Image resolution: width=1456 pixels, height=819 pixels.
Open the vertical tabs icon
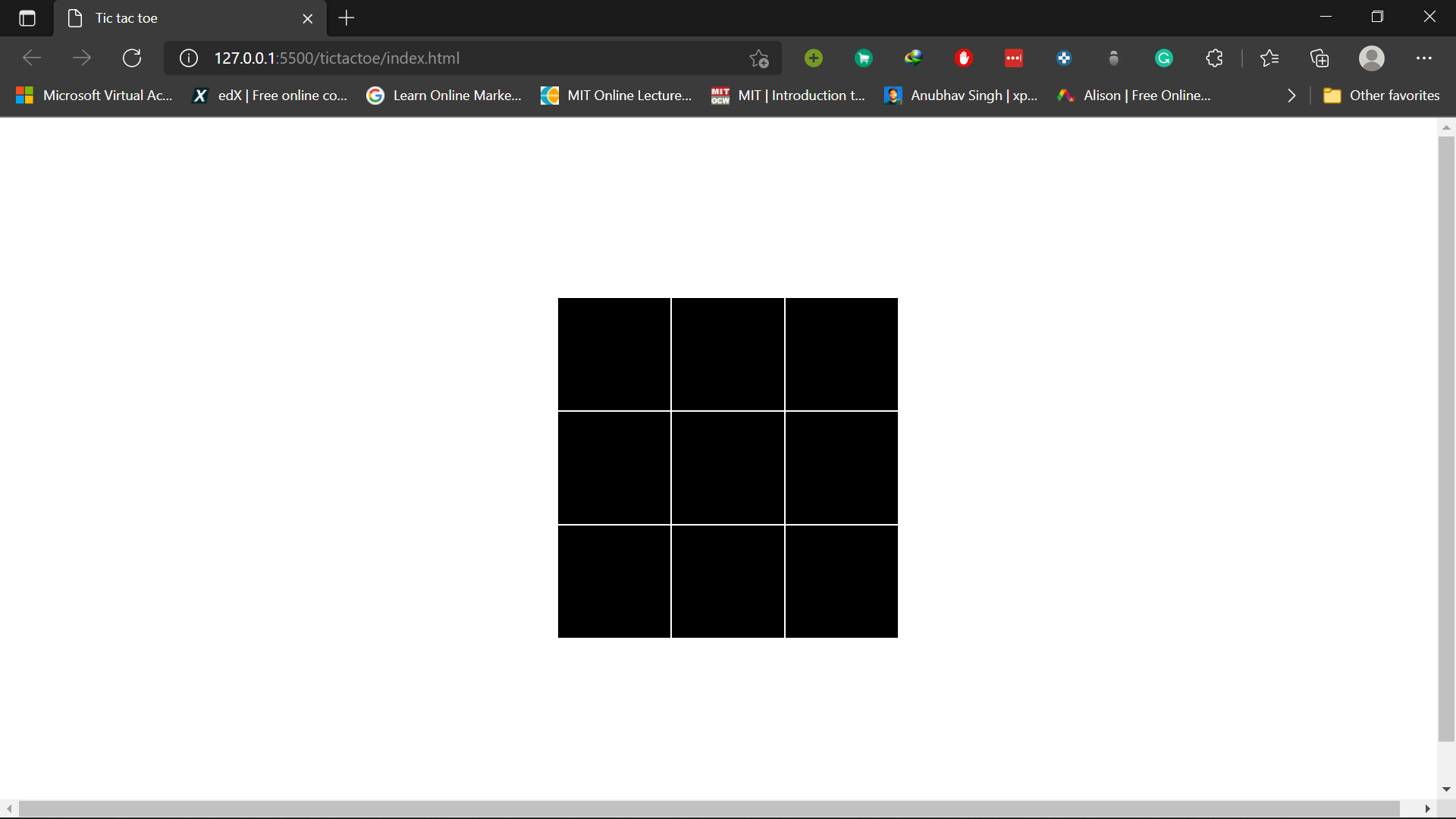[27, 18]
